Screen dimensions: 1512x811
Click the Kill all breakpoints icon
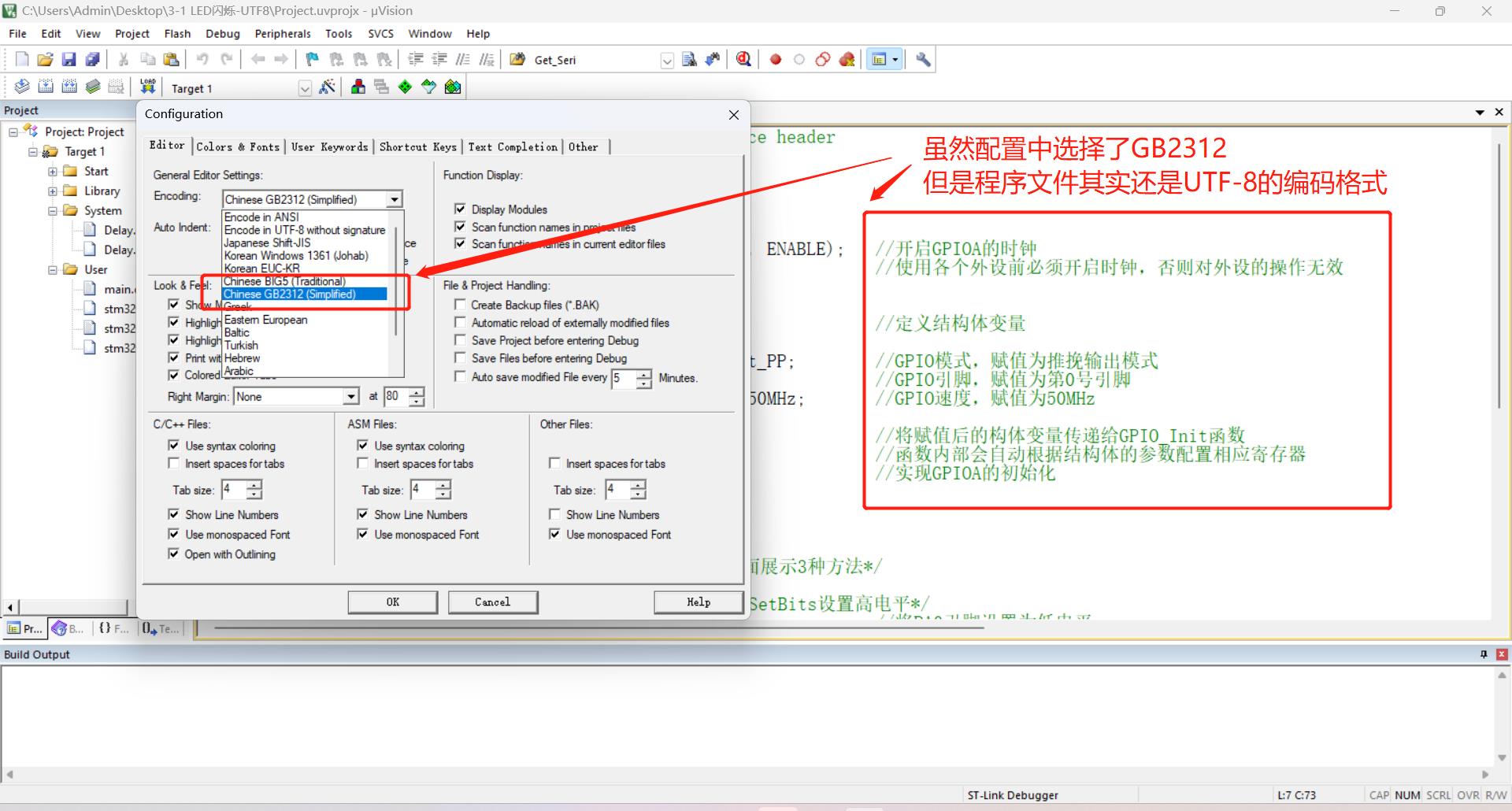(x=847, y=59)
